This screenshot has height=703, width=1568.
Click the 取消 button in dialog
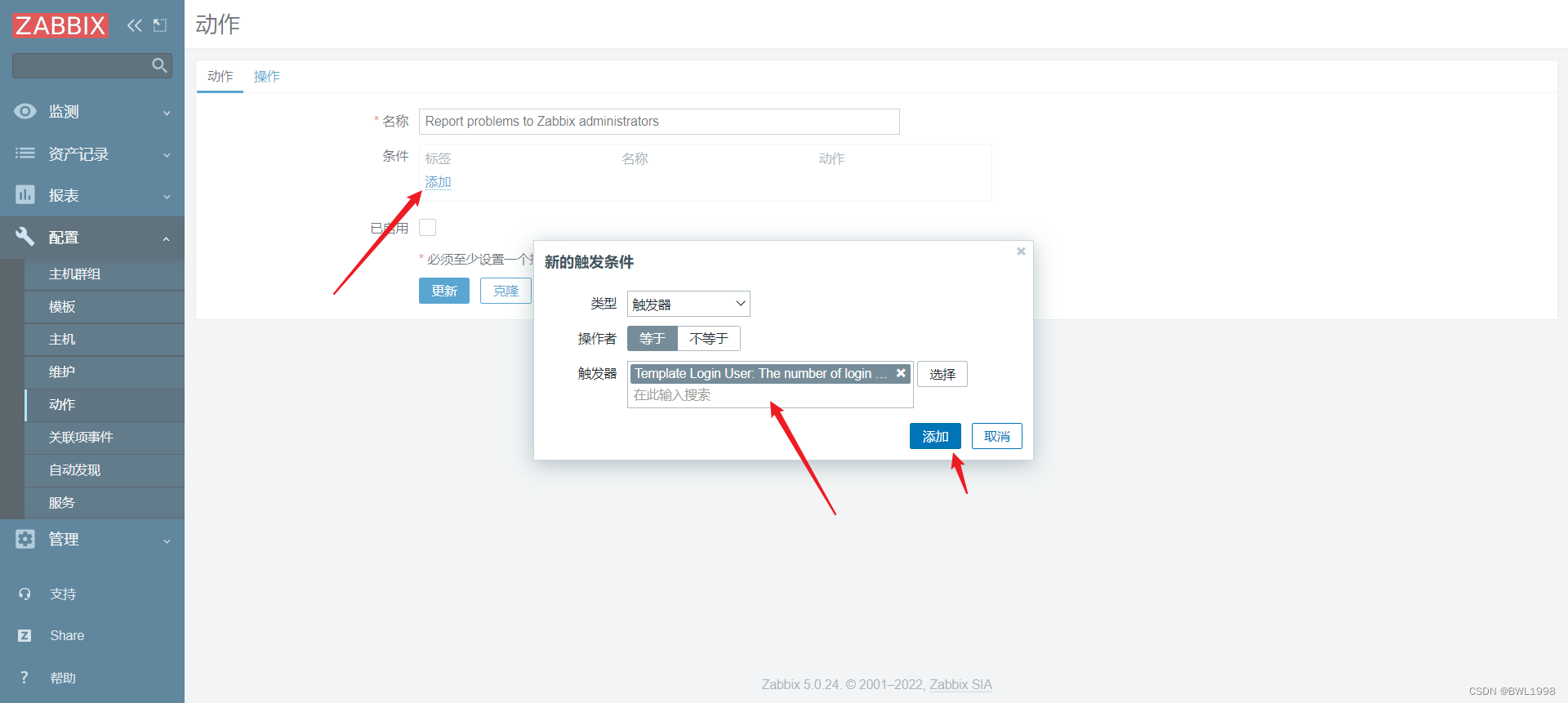(x=997, y=436)
